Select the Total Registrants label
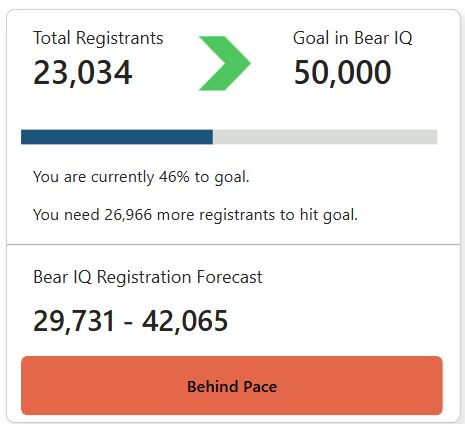This screenshot has height=424, width=465. coord(98,38)
